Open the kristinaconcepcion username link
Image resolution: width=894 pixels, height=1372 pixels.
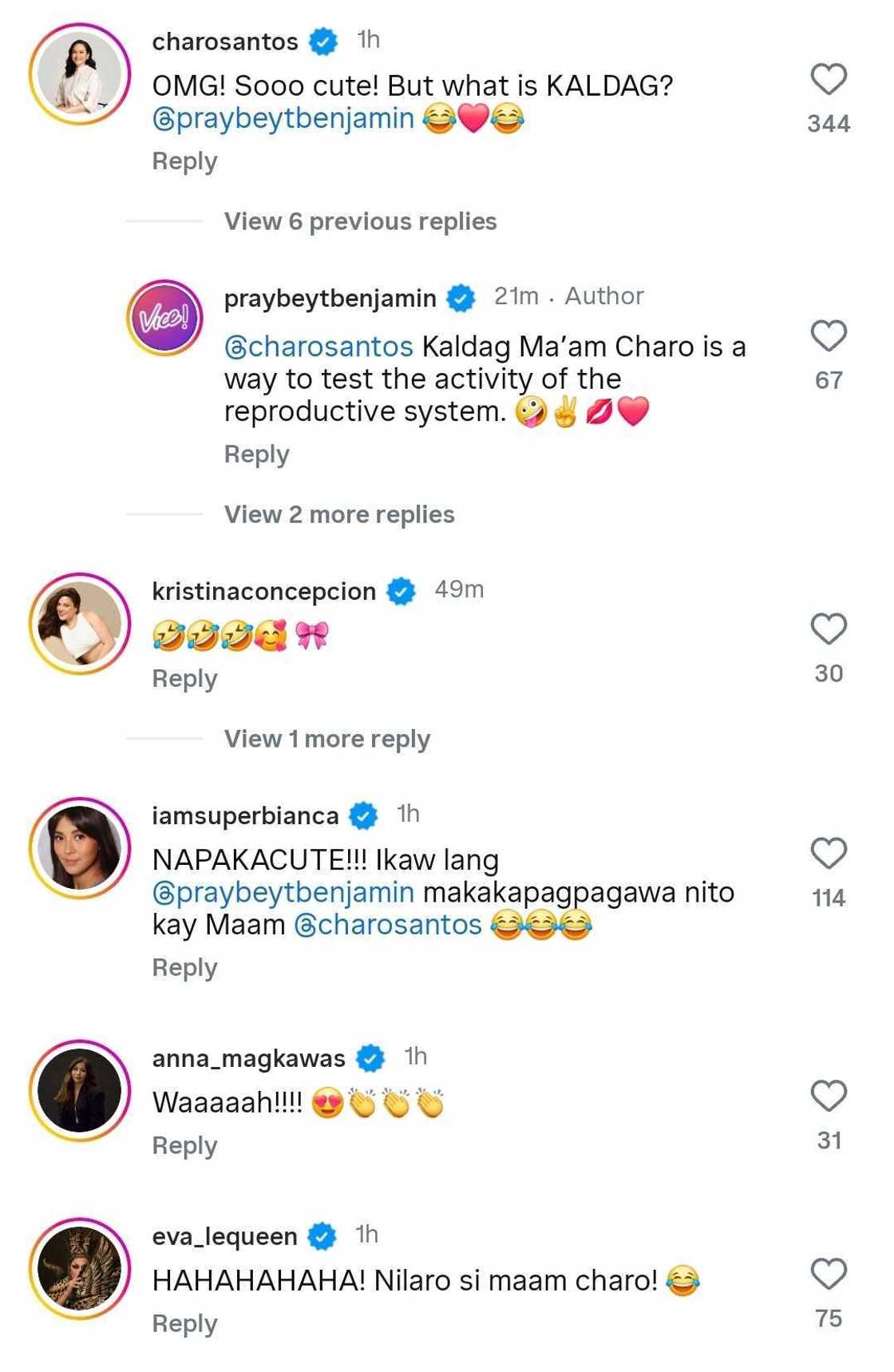tap(264, 592)
